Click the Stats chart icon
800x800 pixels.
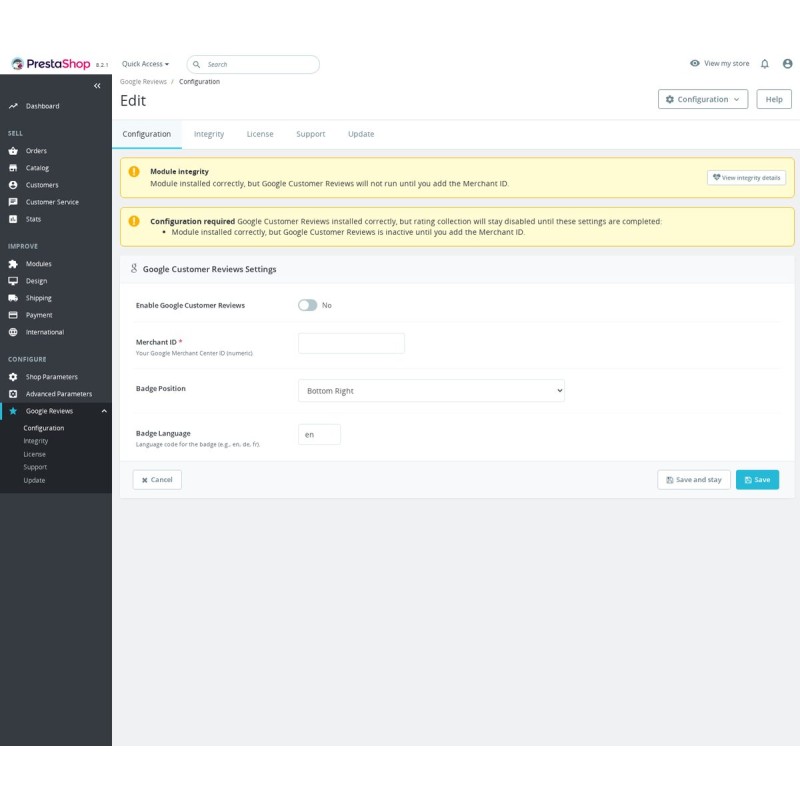[x=13, y=219]
